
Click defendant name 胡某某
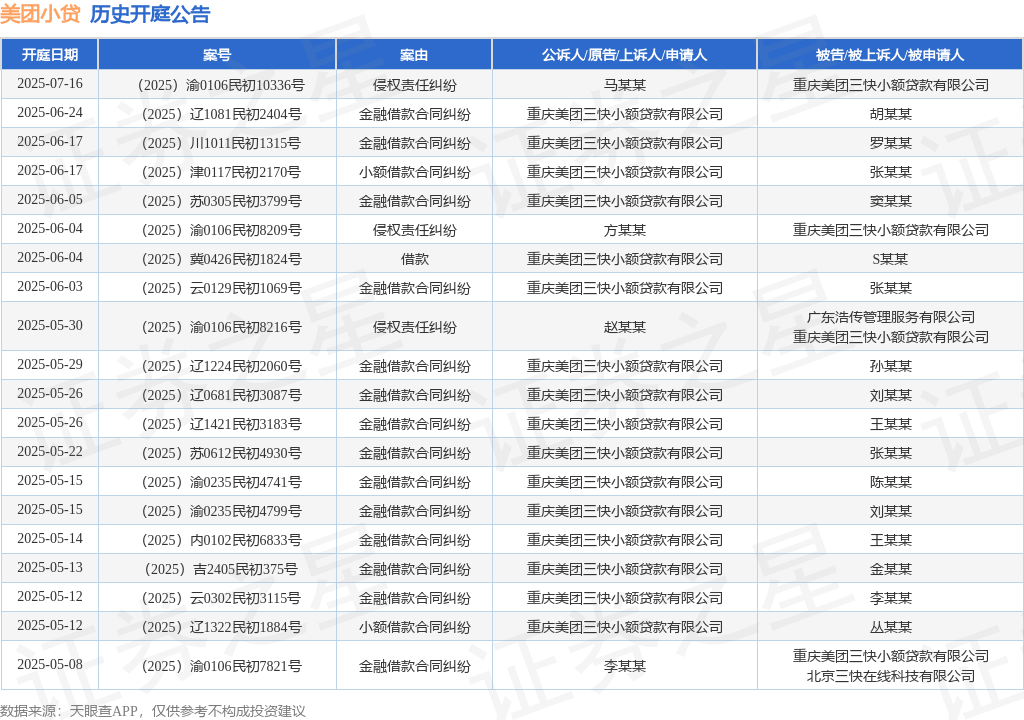coord(890,114)
